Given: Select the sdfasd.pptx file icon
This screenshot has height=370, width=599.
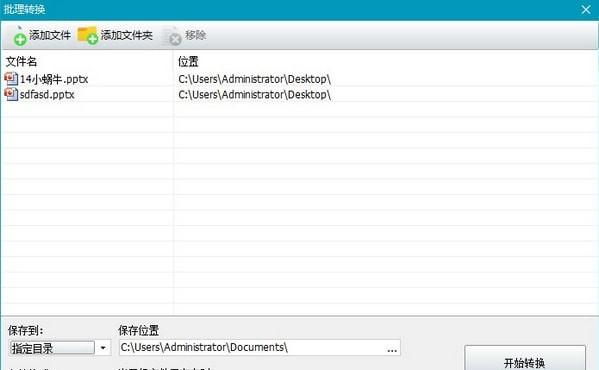Looking at the screenshot, I should [11, 94].
